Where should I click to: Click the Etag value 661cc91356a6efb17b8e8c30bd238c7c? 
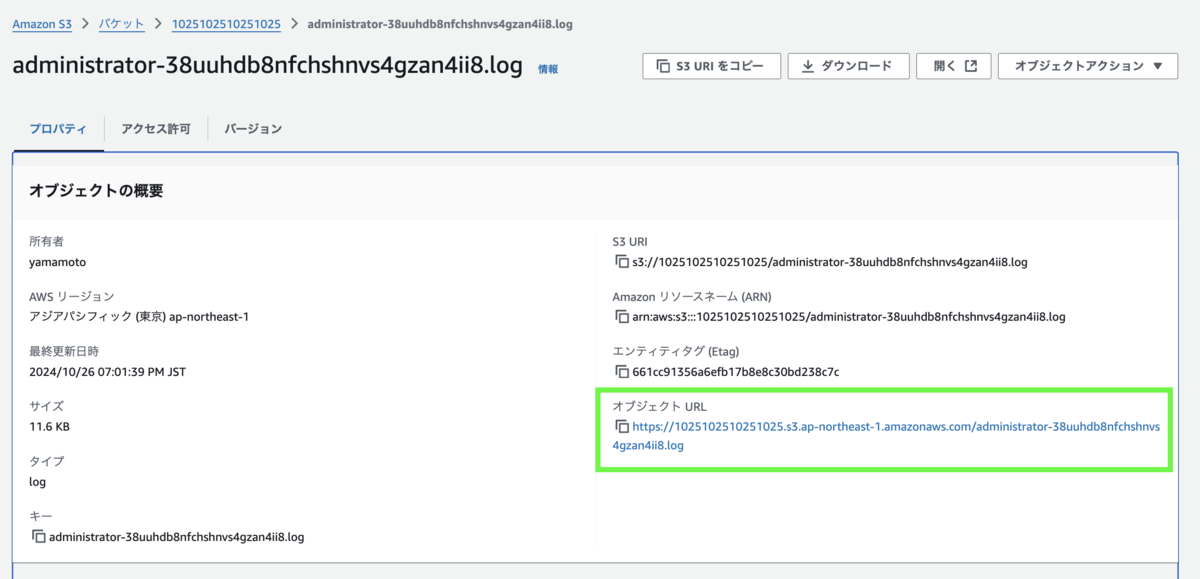click(735, 372)
